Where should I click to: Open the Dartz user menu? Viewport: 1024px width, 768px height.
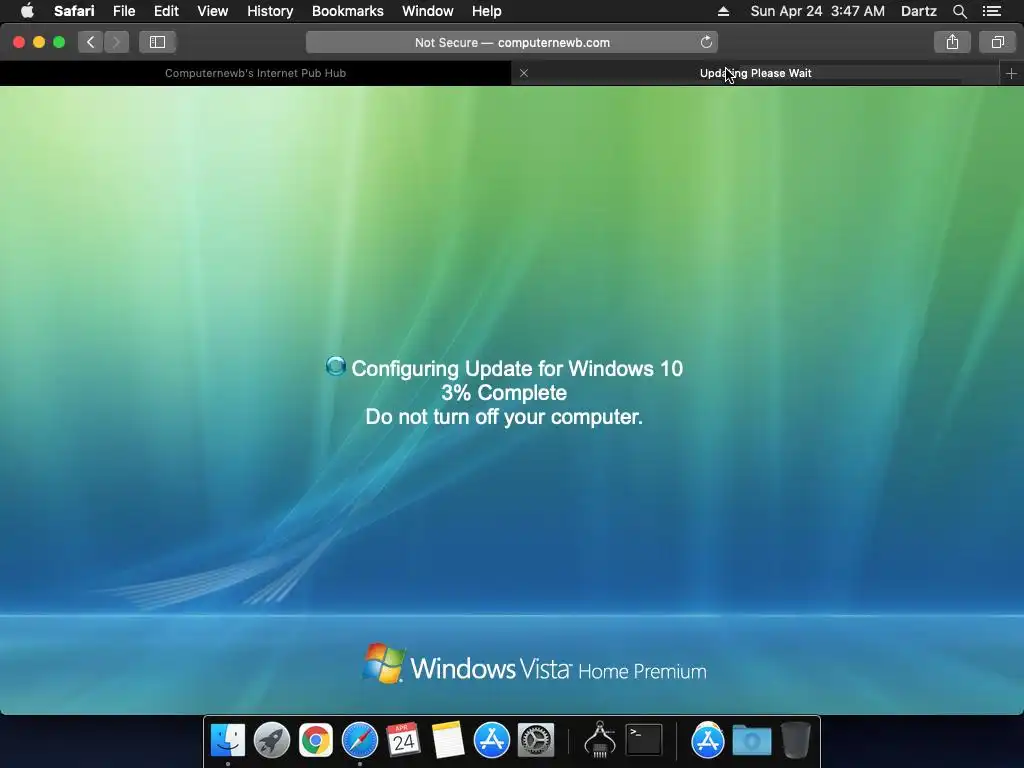click(918, 11)
